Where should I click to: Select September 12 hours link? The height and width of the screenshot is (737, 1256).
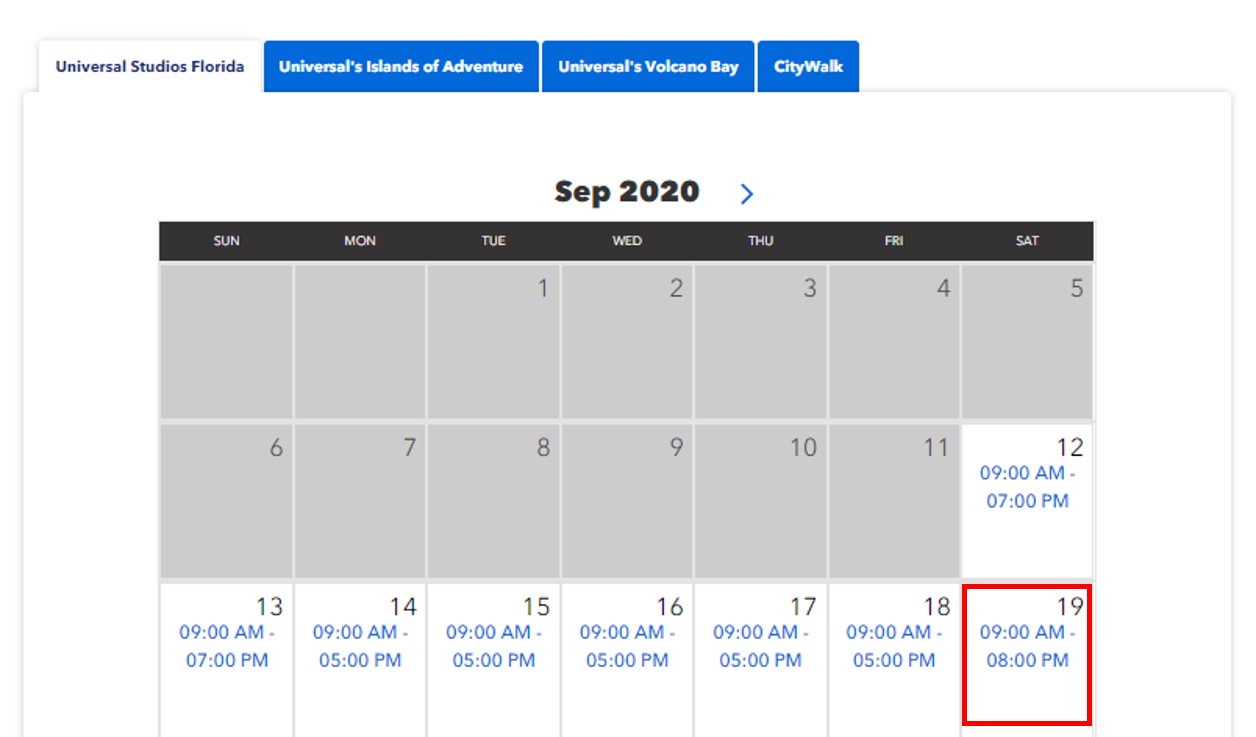1027,487
